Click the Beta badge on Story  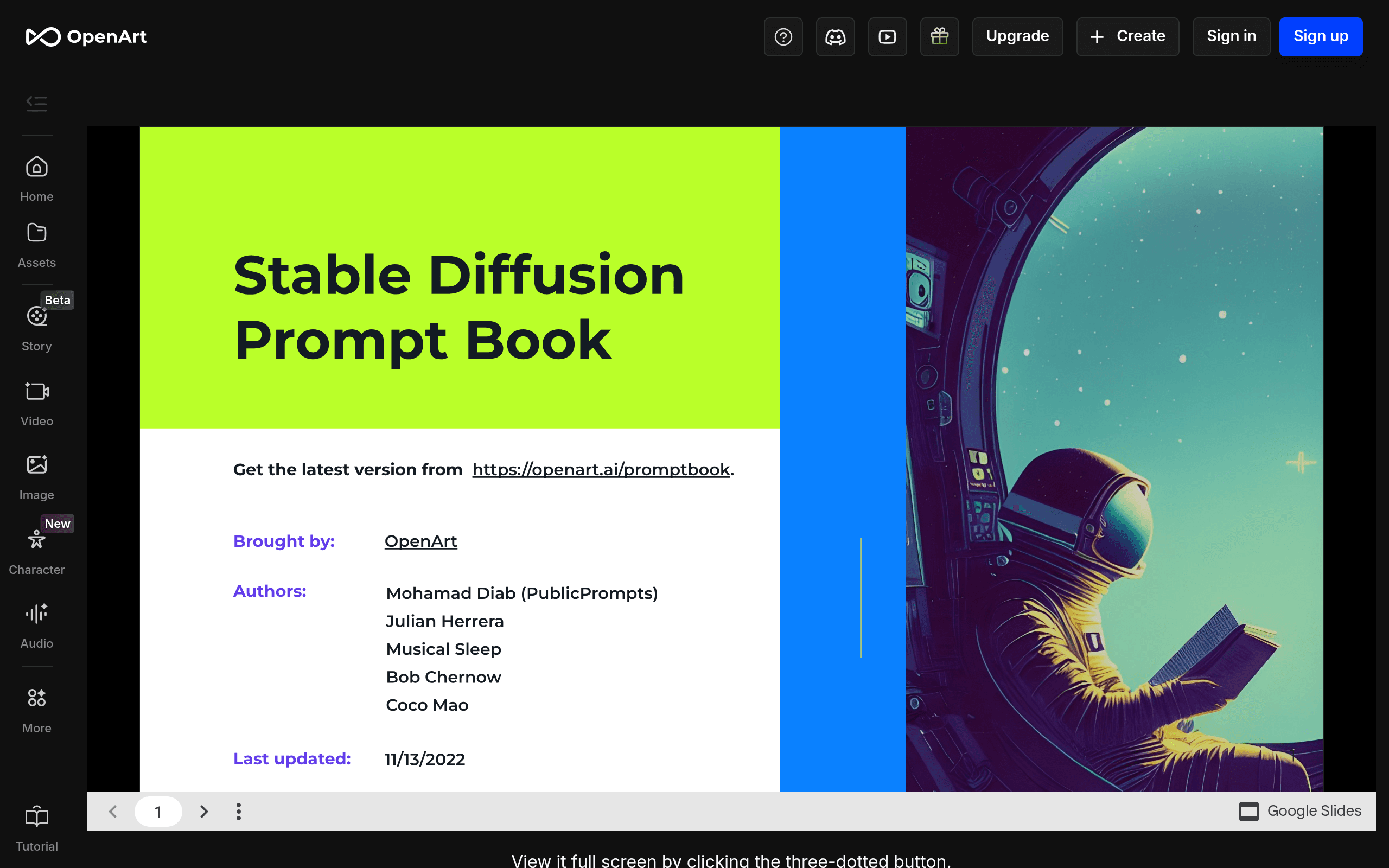(58, 300)
